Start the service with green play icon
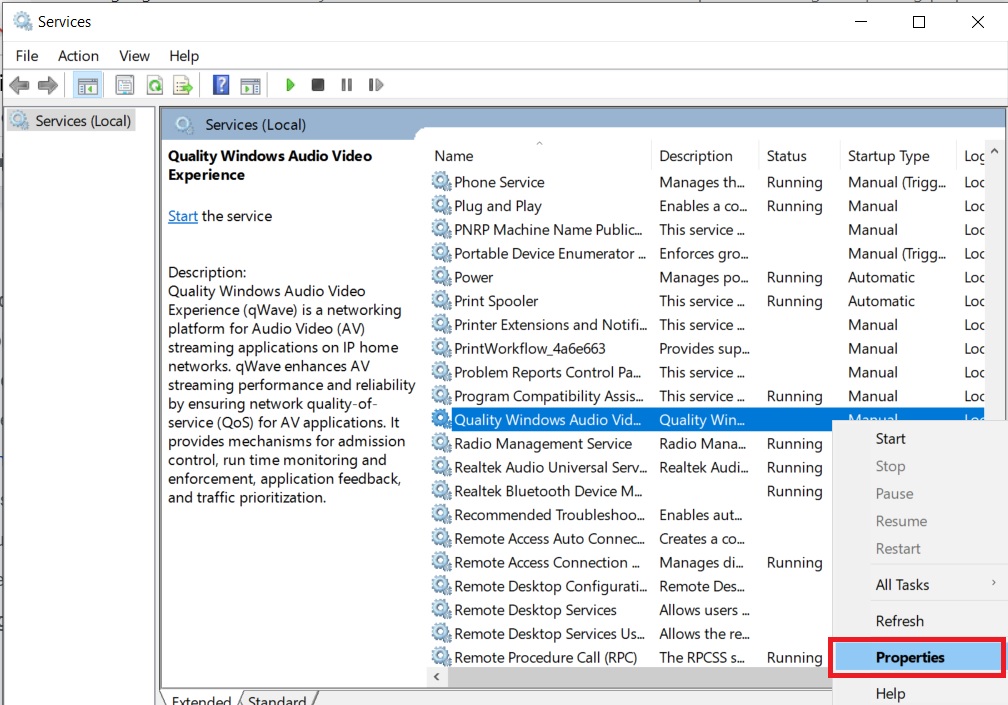Image resolution: width=1008 pixels, height=705 pixels. (x=290, y=85)
